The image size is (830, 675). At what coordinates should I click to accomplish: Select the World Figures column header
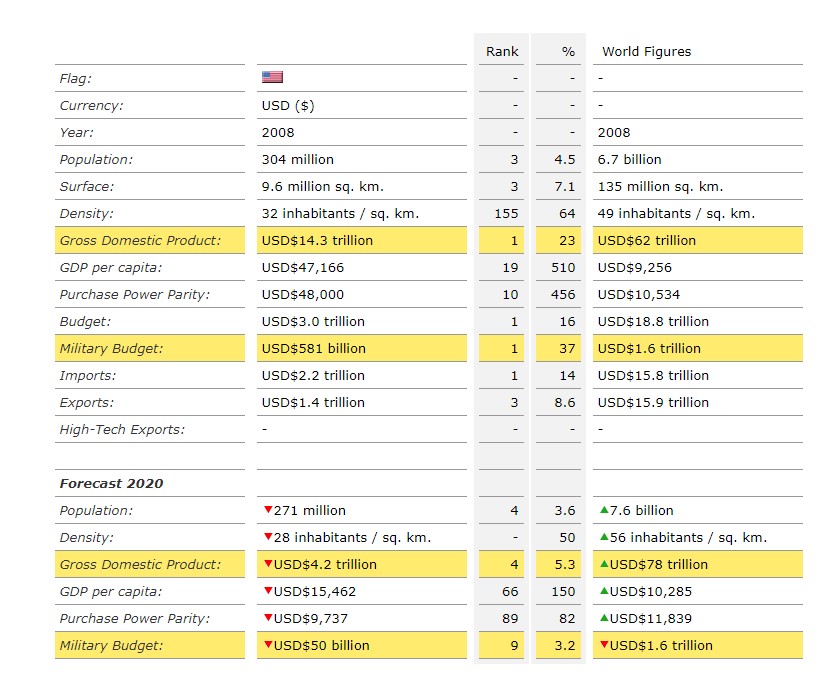pos(646,51)
